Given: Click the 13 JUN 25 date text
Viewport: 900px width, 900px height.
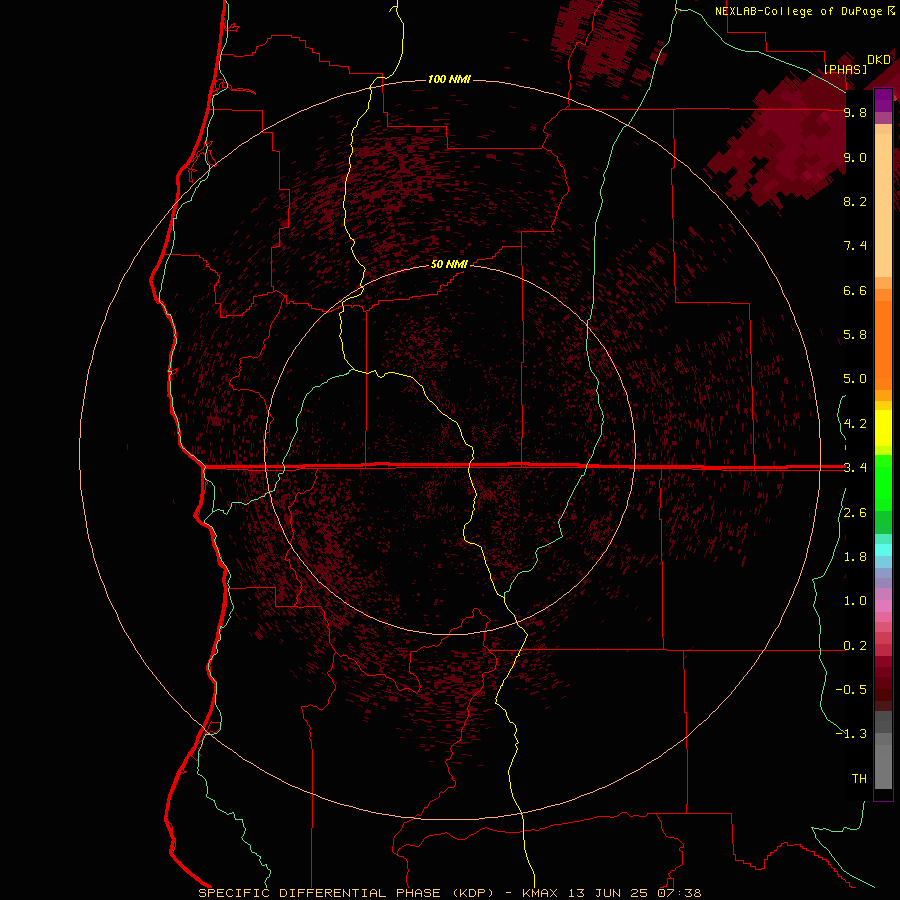Looking at the screenshot, I should click(608, 893).
